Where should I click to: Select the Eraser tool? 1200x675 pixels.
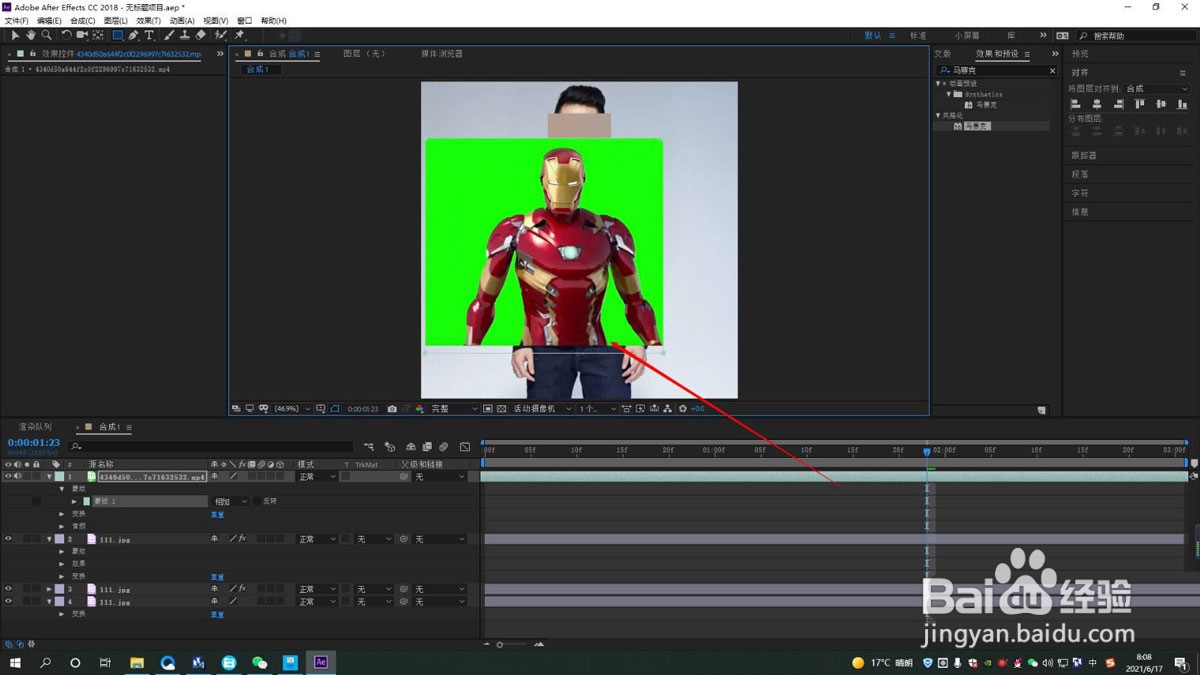(x=200, y=35)
